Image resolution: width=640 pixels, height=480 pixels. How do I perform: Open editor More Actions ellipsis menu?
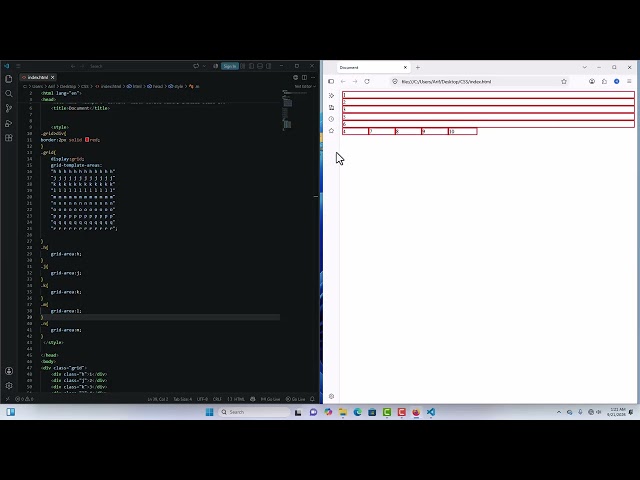[x=313, y=77]
